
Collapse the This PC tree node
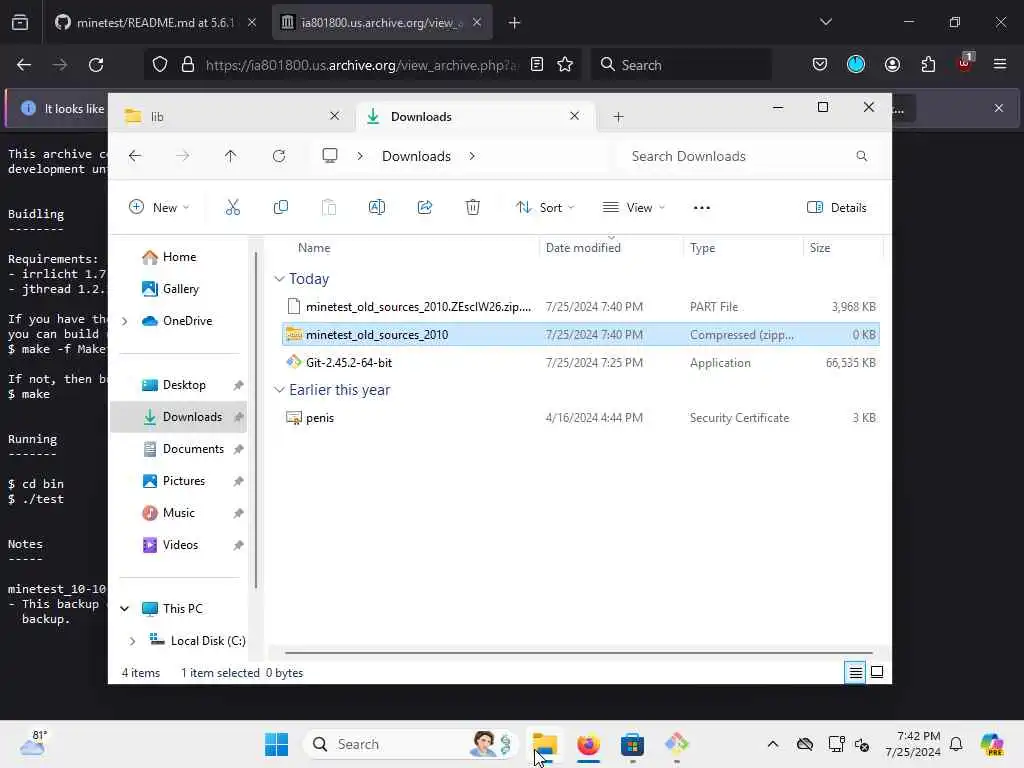[x=125, y=609]
